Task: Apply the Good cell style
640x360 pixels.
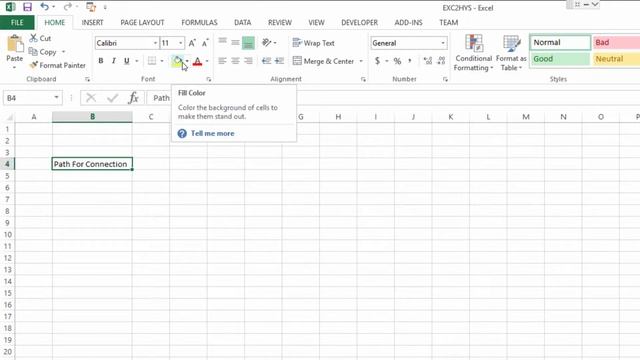Action: pyautogui.click(x=560, y=59)
